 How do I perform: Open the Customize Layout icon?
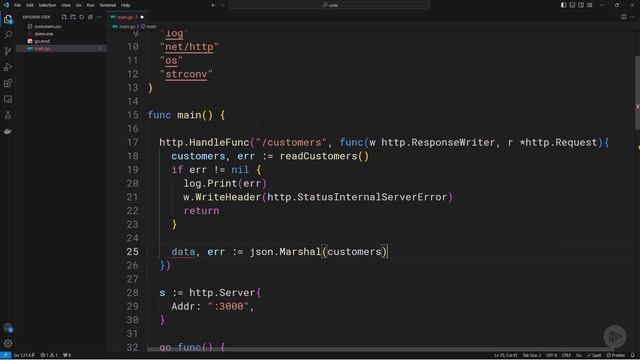[590, 5]
